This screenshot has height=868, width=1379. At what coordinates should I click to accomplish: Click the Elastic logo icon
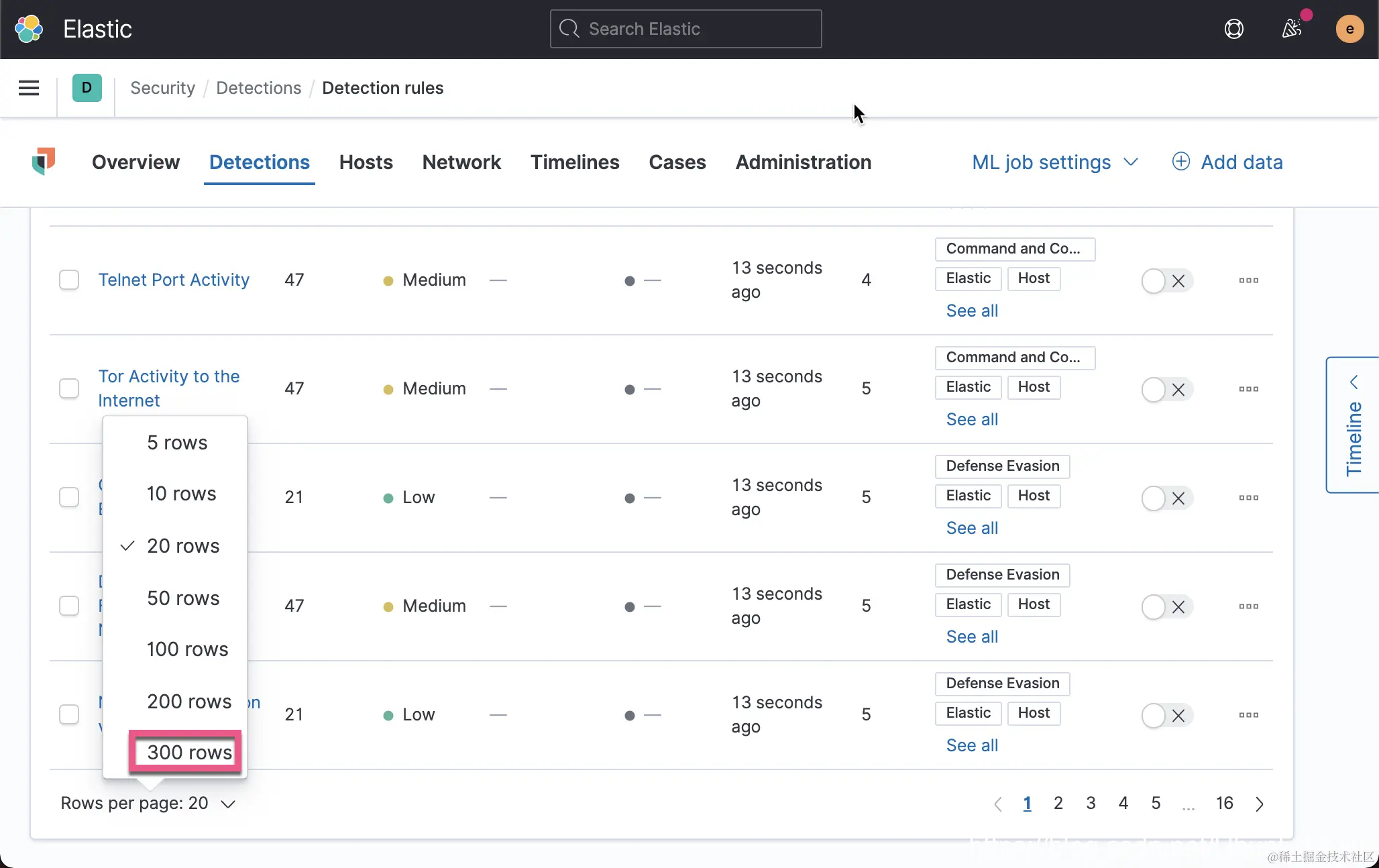(29, 29)
